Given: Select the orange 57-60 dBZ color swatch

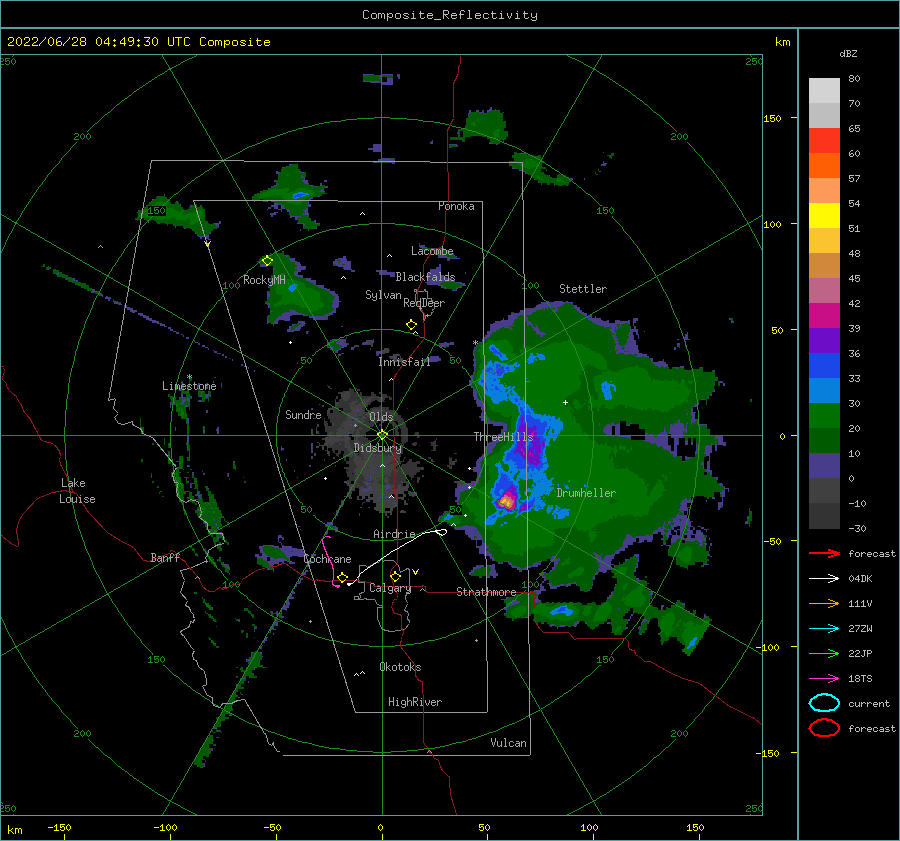Looking at the screenshot, I should click(x=824, y=166).
